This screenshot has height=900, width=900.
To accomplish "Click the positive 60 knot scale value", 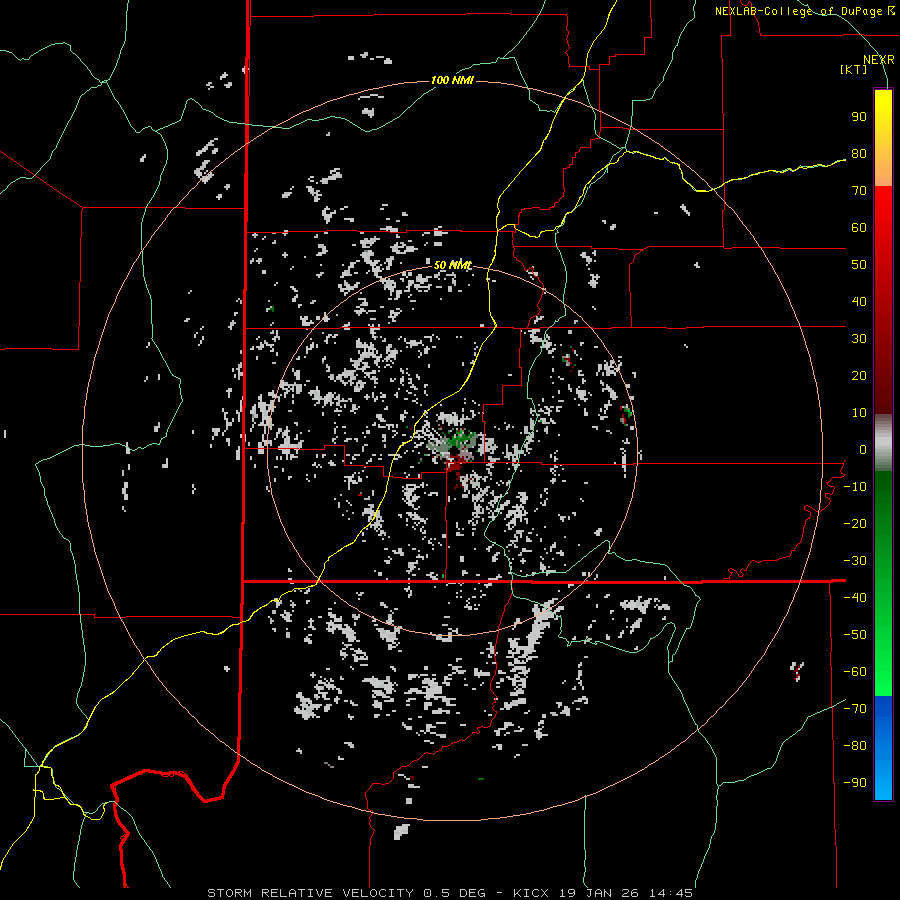I will coord(859,228).
